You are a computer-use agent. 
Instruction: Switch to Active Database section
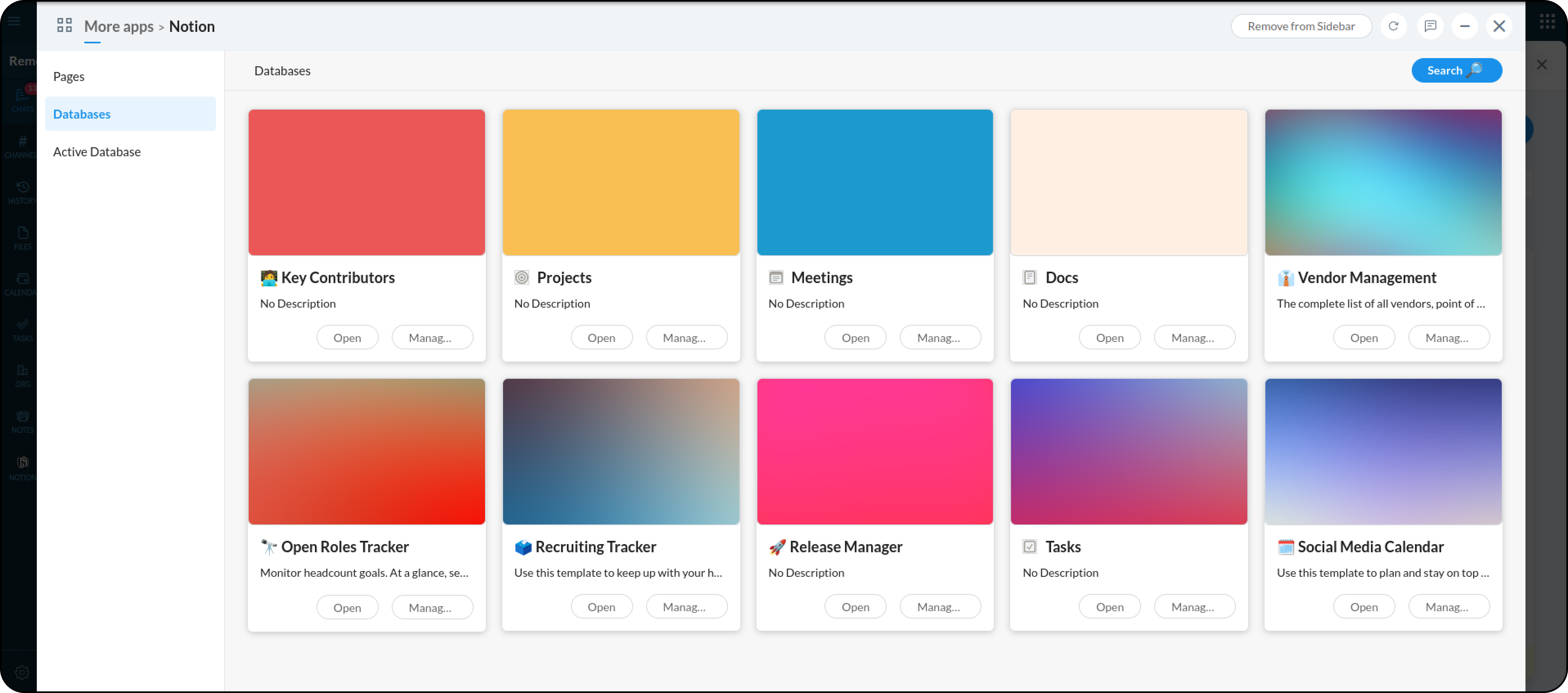(x=97, y=152)
